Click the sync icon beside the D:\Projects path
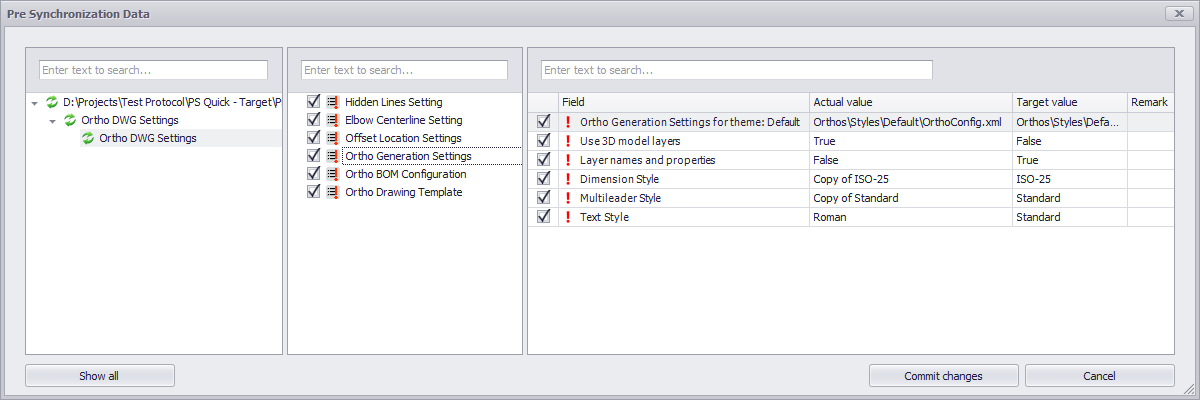The image size is (1200, 400). point(52,102)
